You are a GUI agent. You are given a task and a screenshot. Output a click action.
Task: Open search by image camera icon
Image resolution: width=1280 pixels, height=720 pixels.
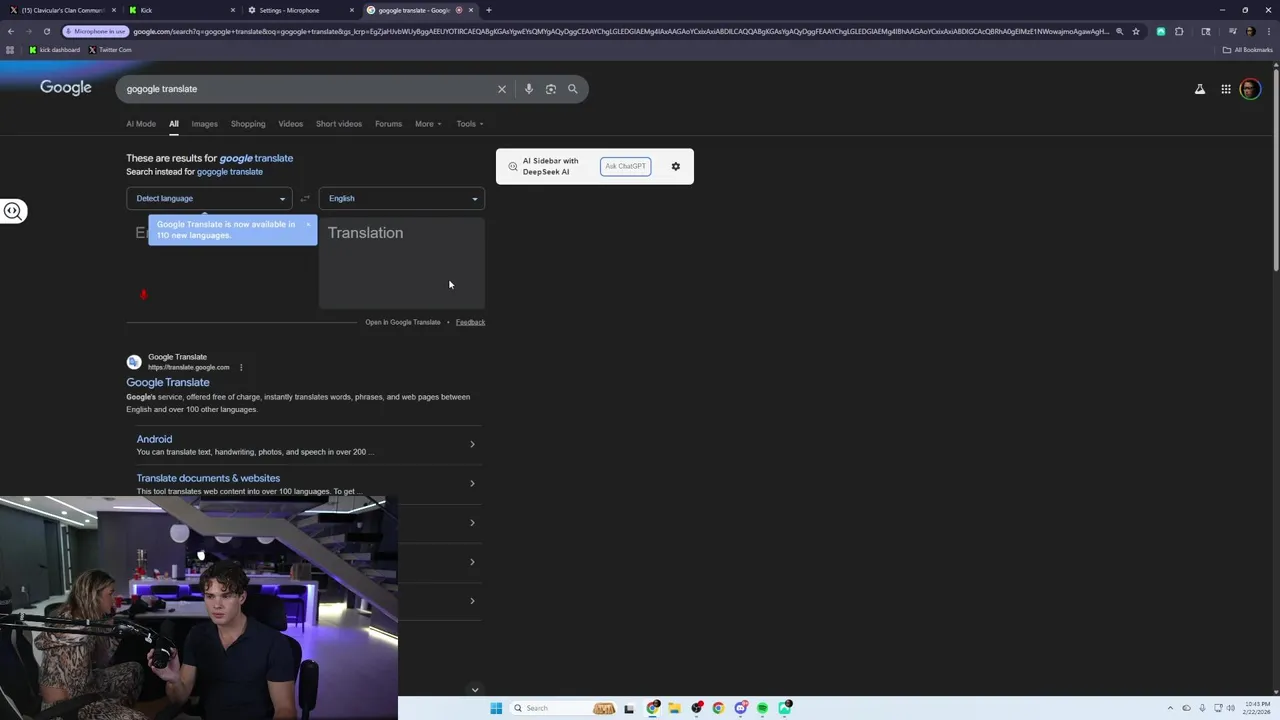tap(551, 89)
